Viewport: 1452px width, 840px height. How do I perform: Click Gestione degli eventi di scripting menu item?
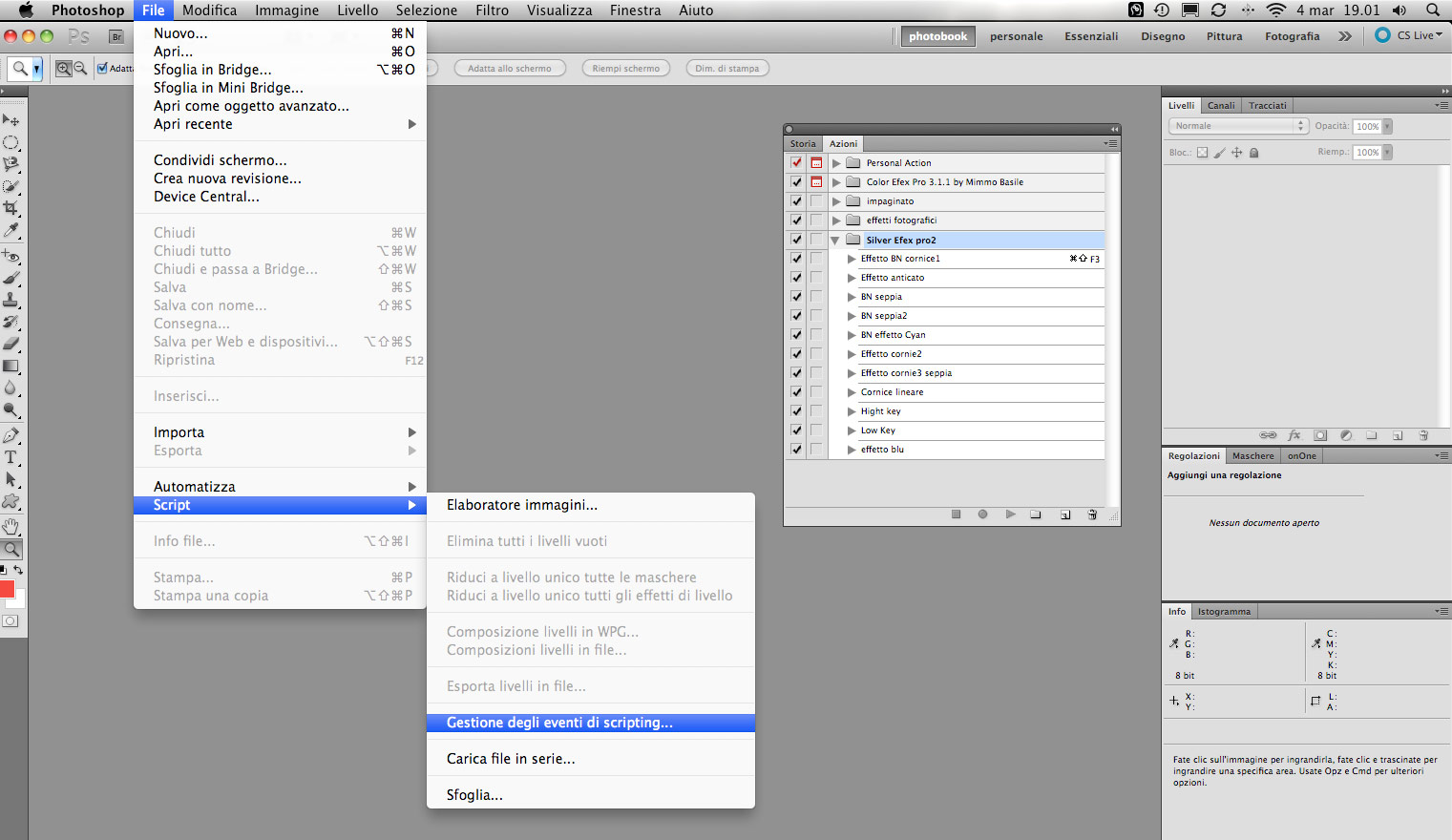(x=591, y=723)
